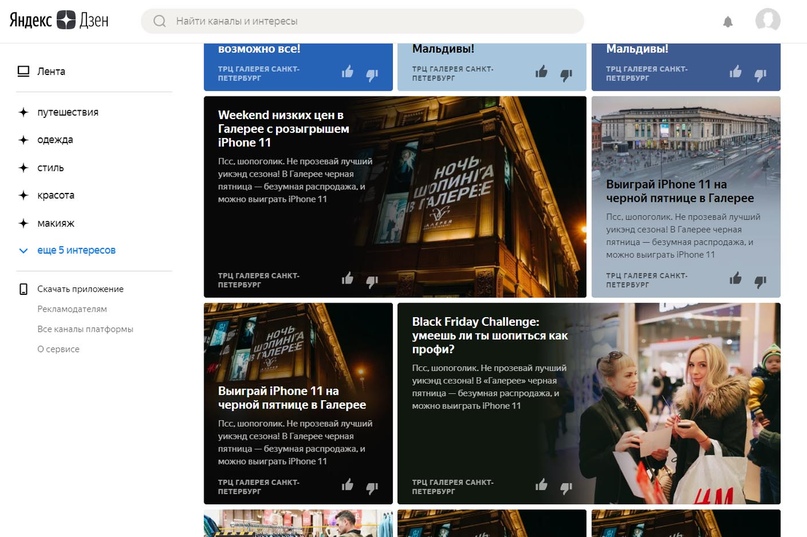Click the Лента laptop icon
The height and width of the screenshot is (537, 807).
coord(24,72)
